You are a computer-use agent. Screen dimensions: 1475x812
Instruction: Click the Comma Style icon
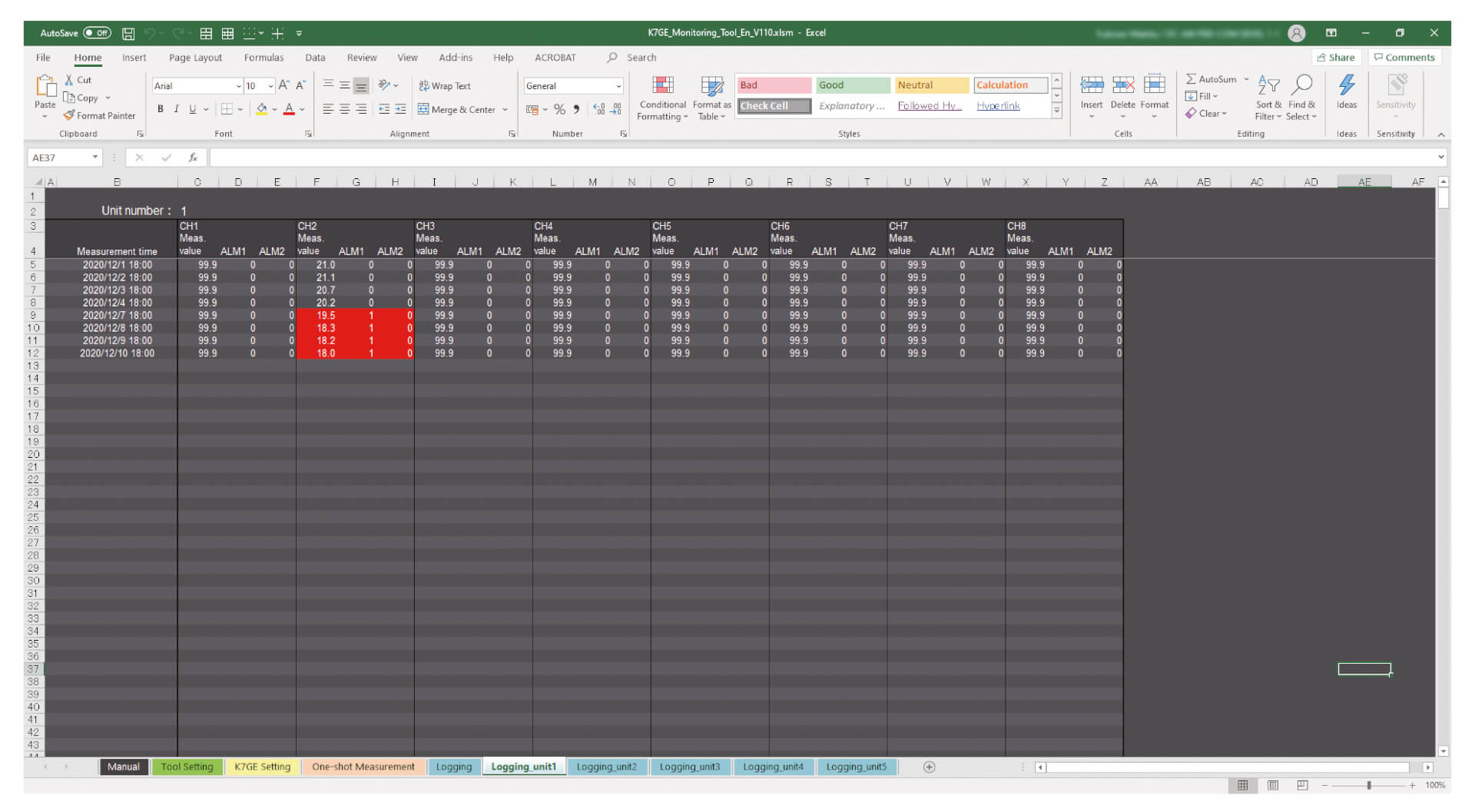(x=576, y=109)
